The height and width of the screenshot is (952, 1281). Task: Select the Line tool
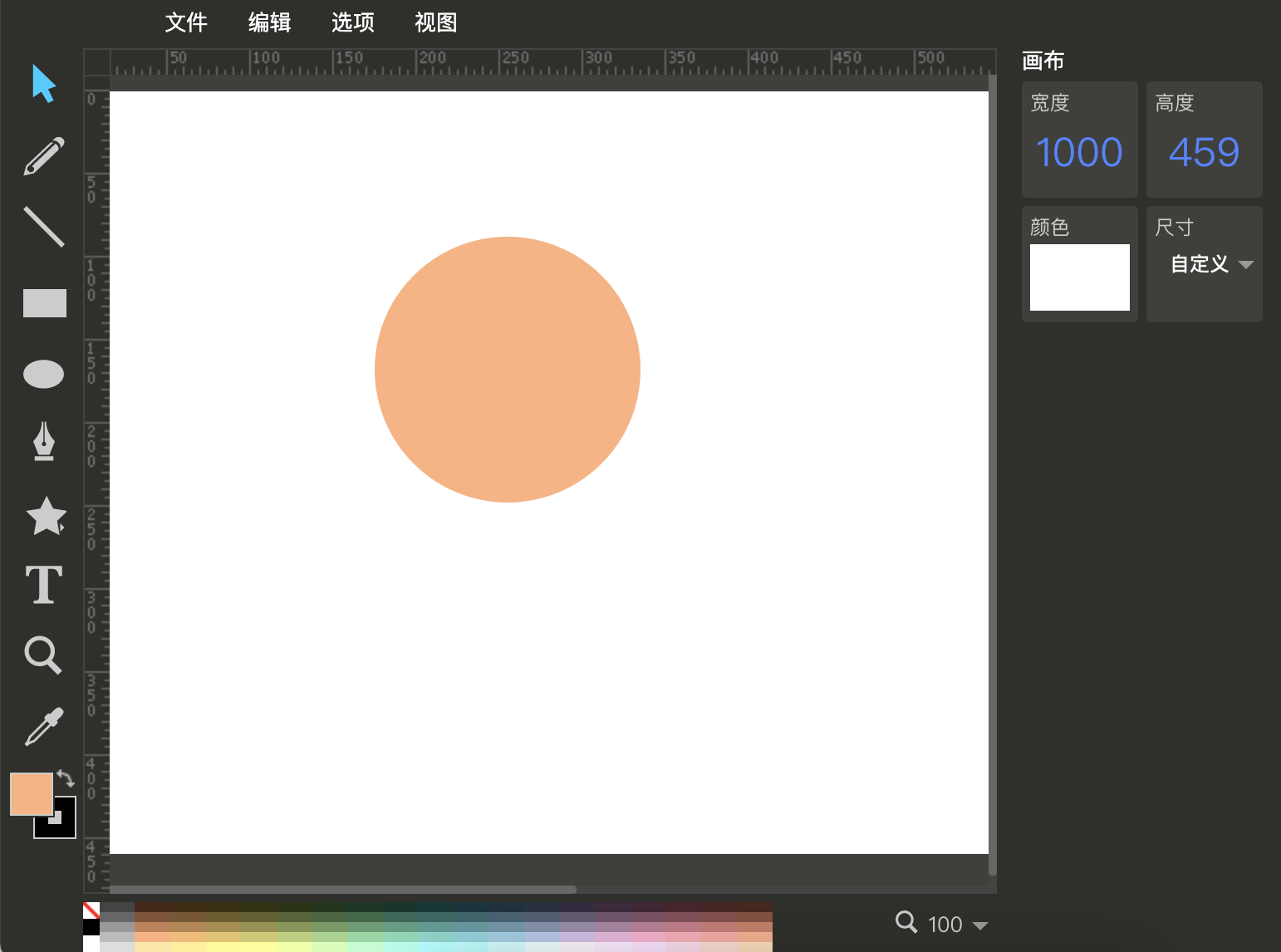(44, 227)
